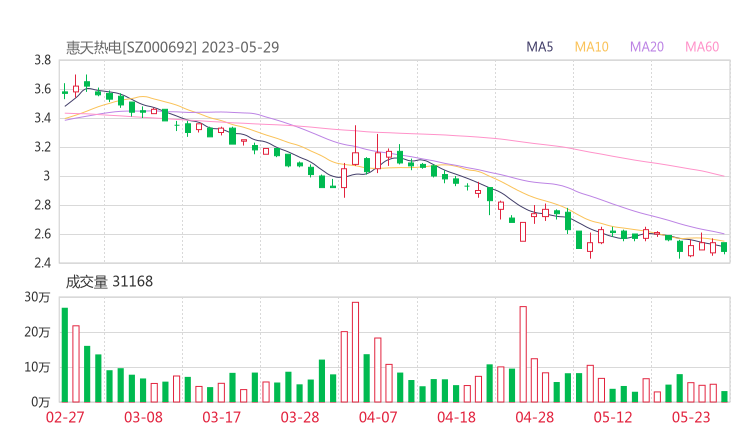This screenshot has width=740, height=440.
Task: Click the 2.6 price axis label
Action: coord(42,234)
